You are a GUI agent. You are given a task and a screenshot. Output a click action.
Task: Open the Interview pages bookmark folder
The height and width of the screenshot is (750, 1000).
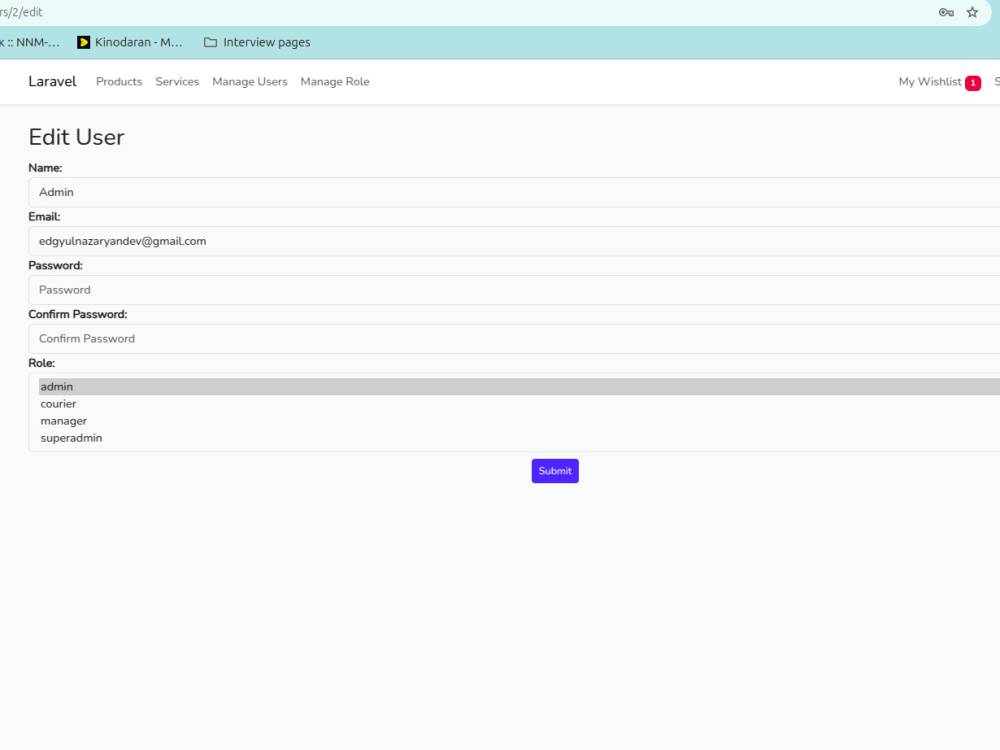coord(257,42)
